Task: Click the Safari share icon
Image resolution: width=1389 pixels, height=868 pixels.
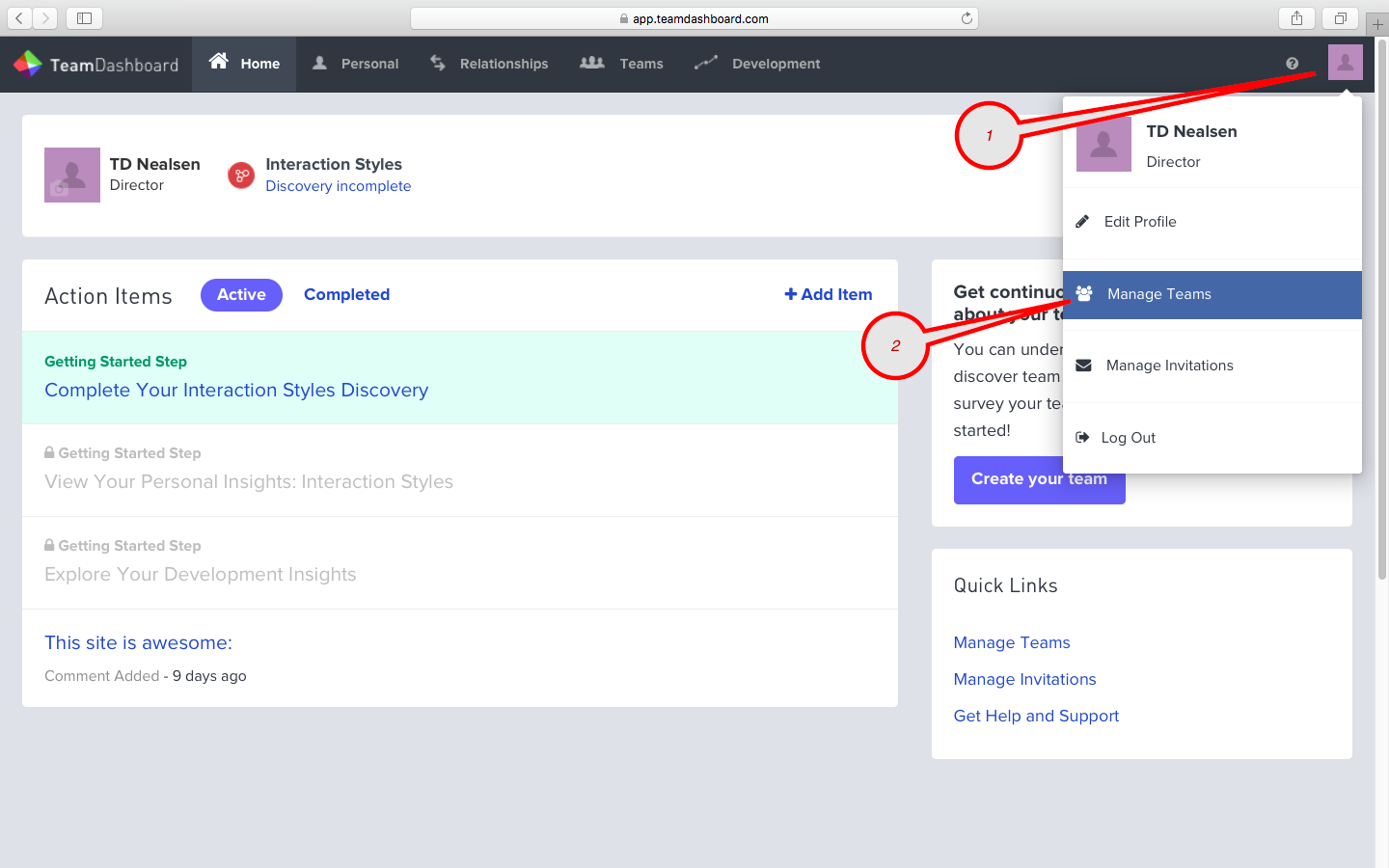Action: click(1296, 18)
